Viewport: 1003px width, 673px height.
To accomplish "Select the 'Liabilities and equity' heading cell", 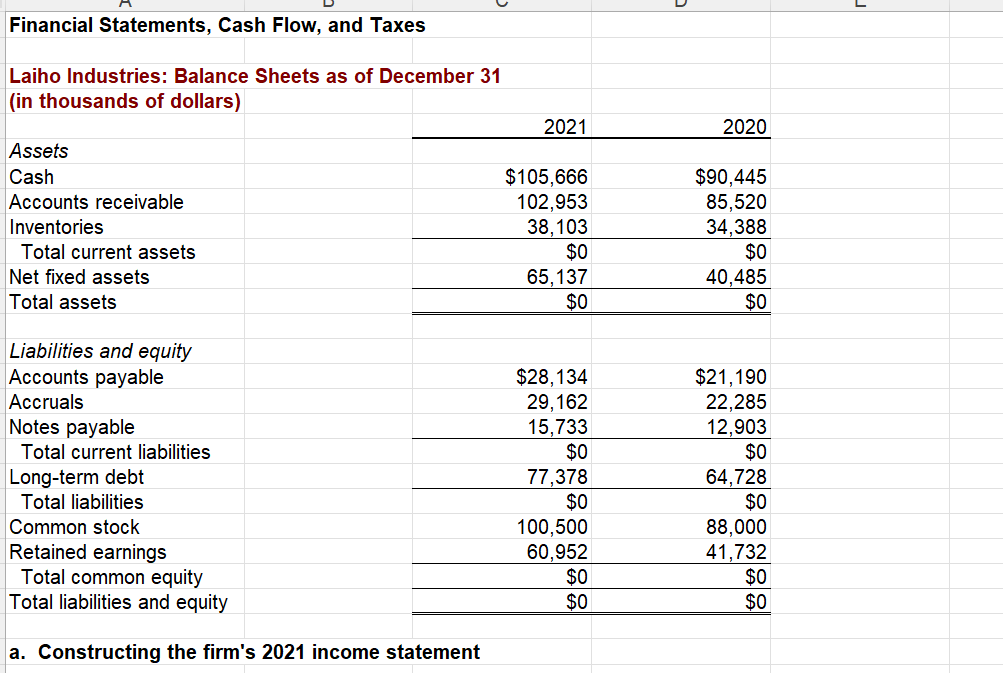I will coord(100,351).
